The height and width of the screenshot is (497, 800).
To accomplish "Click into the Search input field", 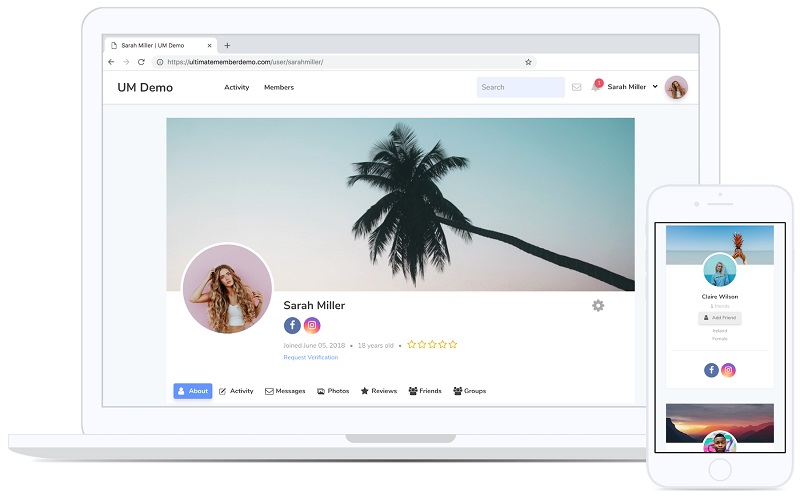I will [x=520, y=88].
